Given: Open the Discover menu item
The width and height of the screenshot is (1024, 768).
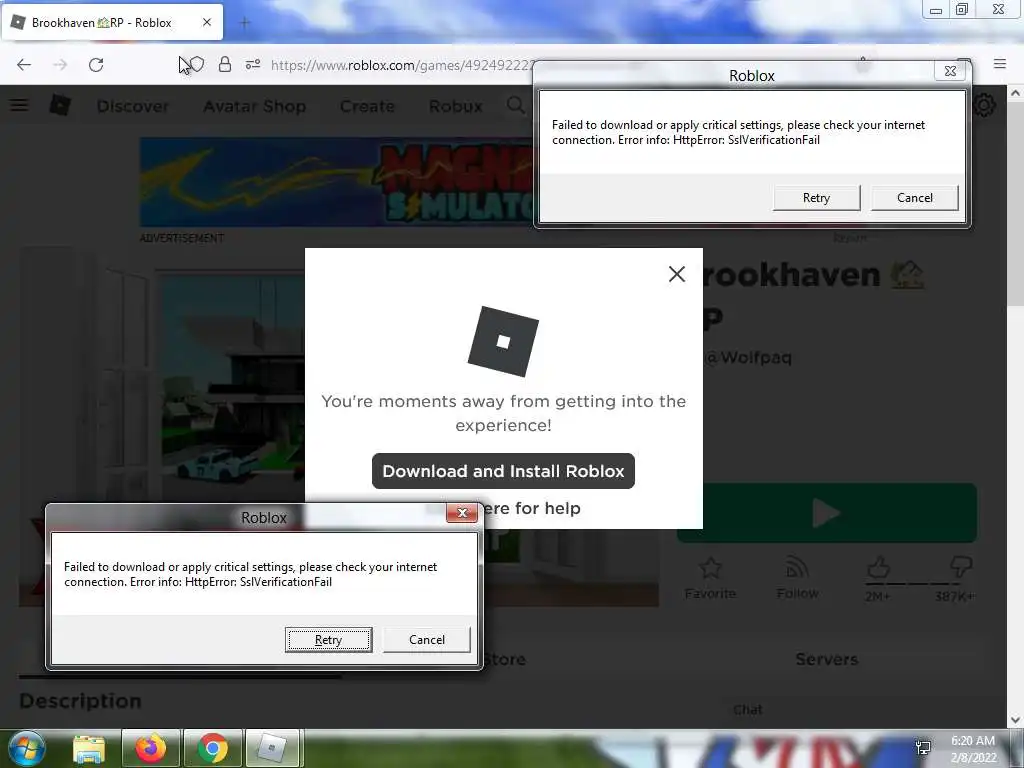Looking at the screenshot, I should [x=133, y=106].
